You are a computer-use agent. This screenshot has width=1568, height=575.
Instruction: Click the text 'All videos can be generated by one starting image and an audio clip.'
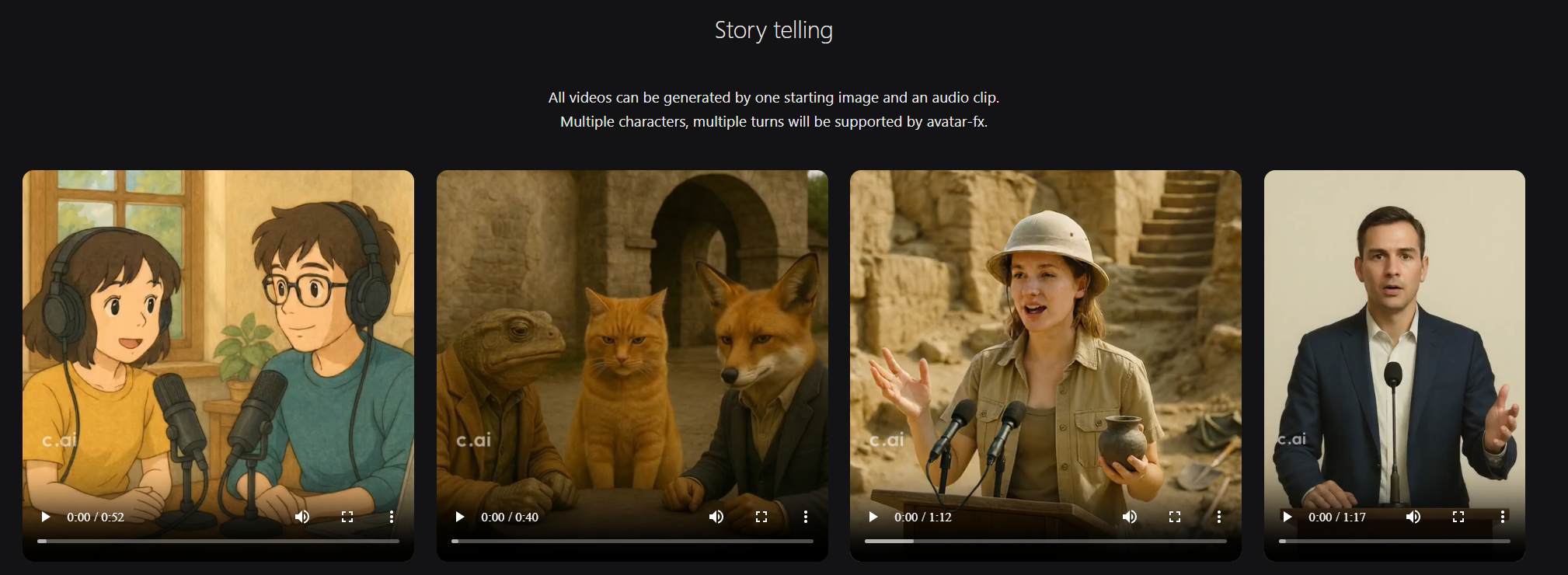coord(774,97)
